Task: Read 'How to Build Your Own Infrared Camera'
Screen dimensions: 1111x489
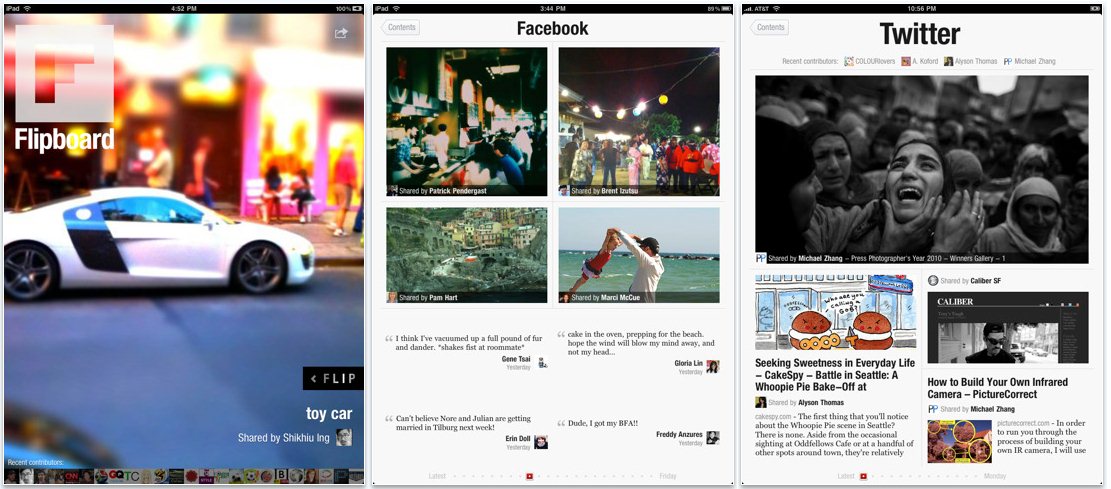Action: pos(998,388)
